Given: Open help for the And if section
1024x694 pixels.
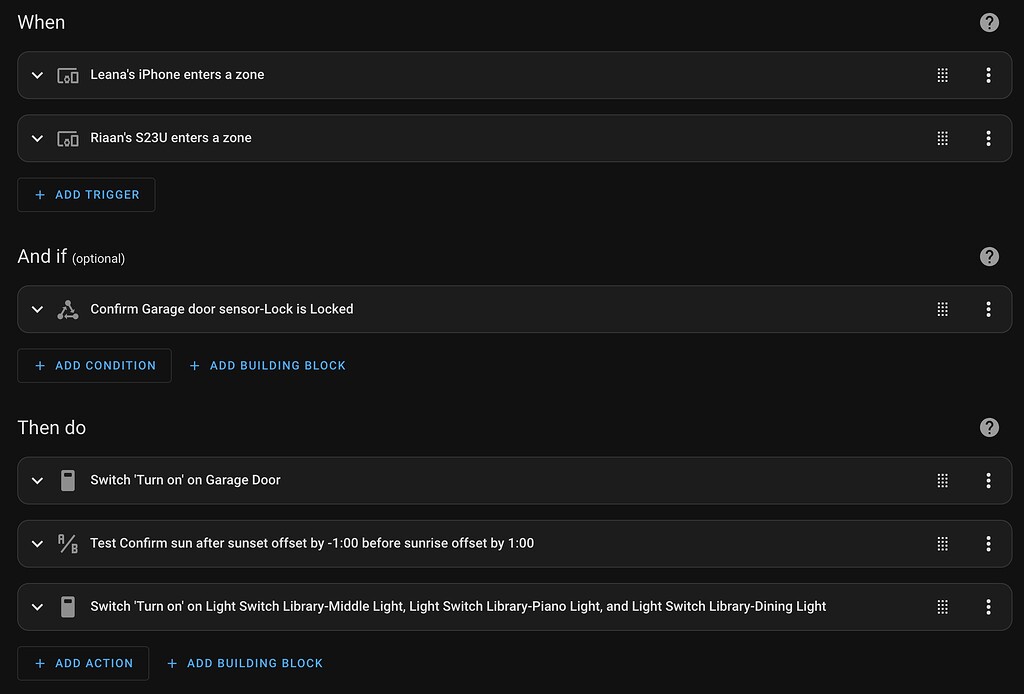Looking at the screenshot, I should [989, 257].
